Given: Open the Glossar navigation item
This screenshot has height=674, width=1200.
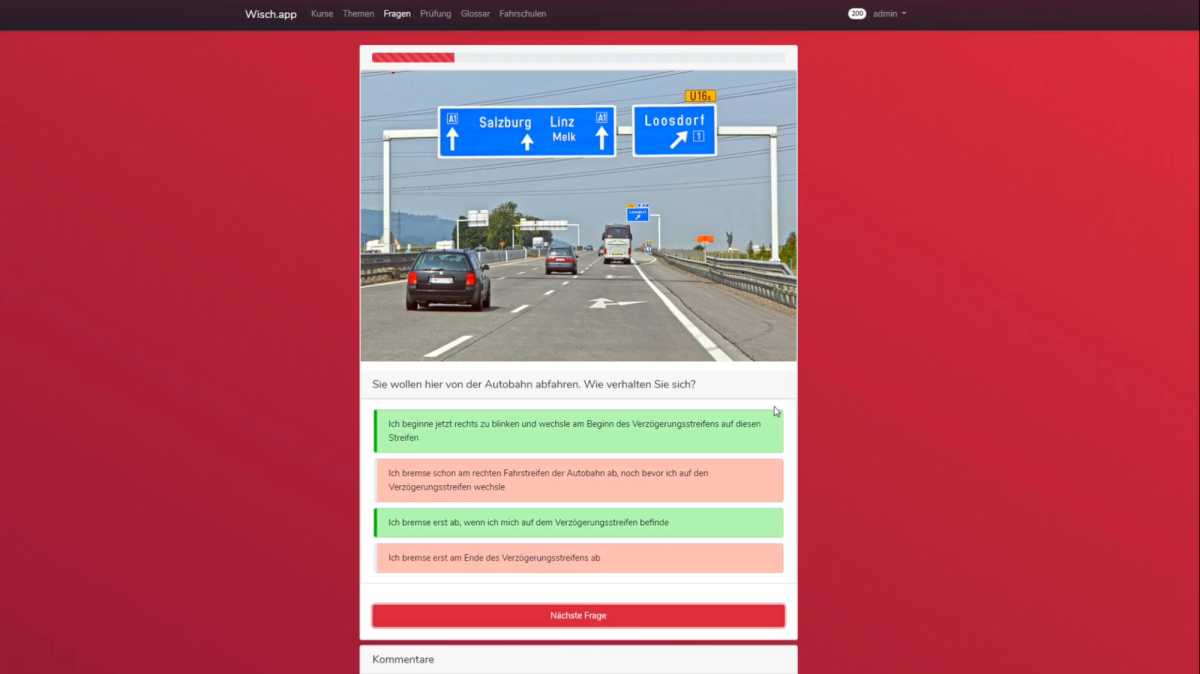Looking at the screenshot, I should coord(476,14).
